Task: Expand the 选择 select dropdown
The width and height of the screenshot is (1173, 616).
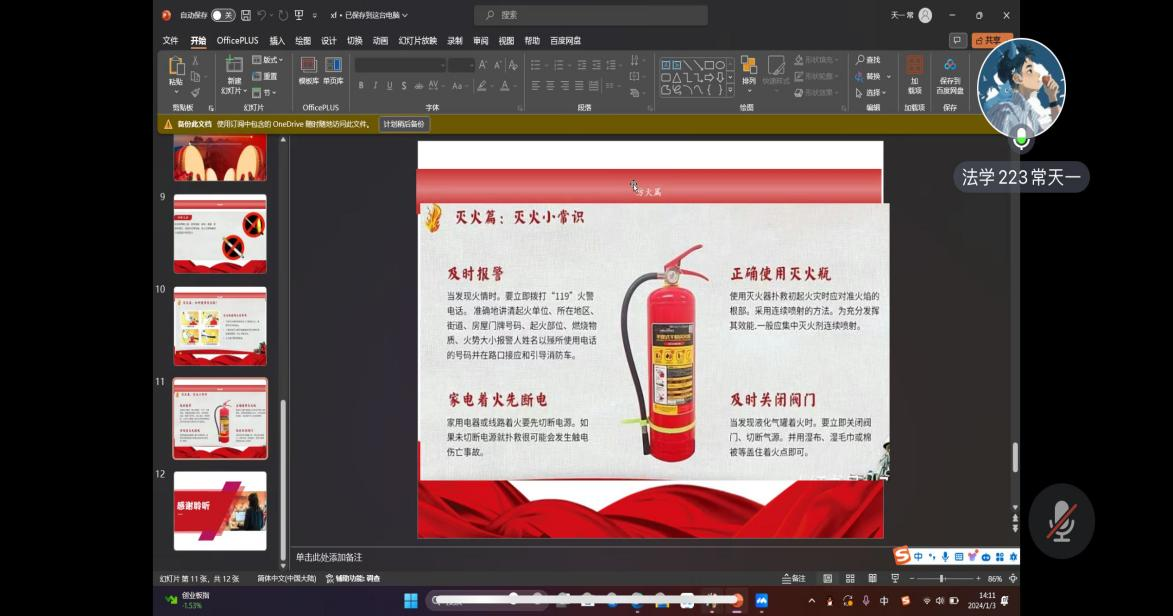Action: (872, 93)
